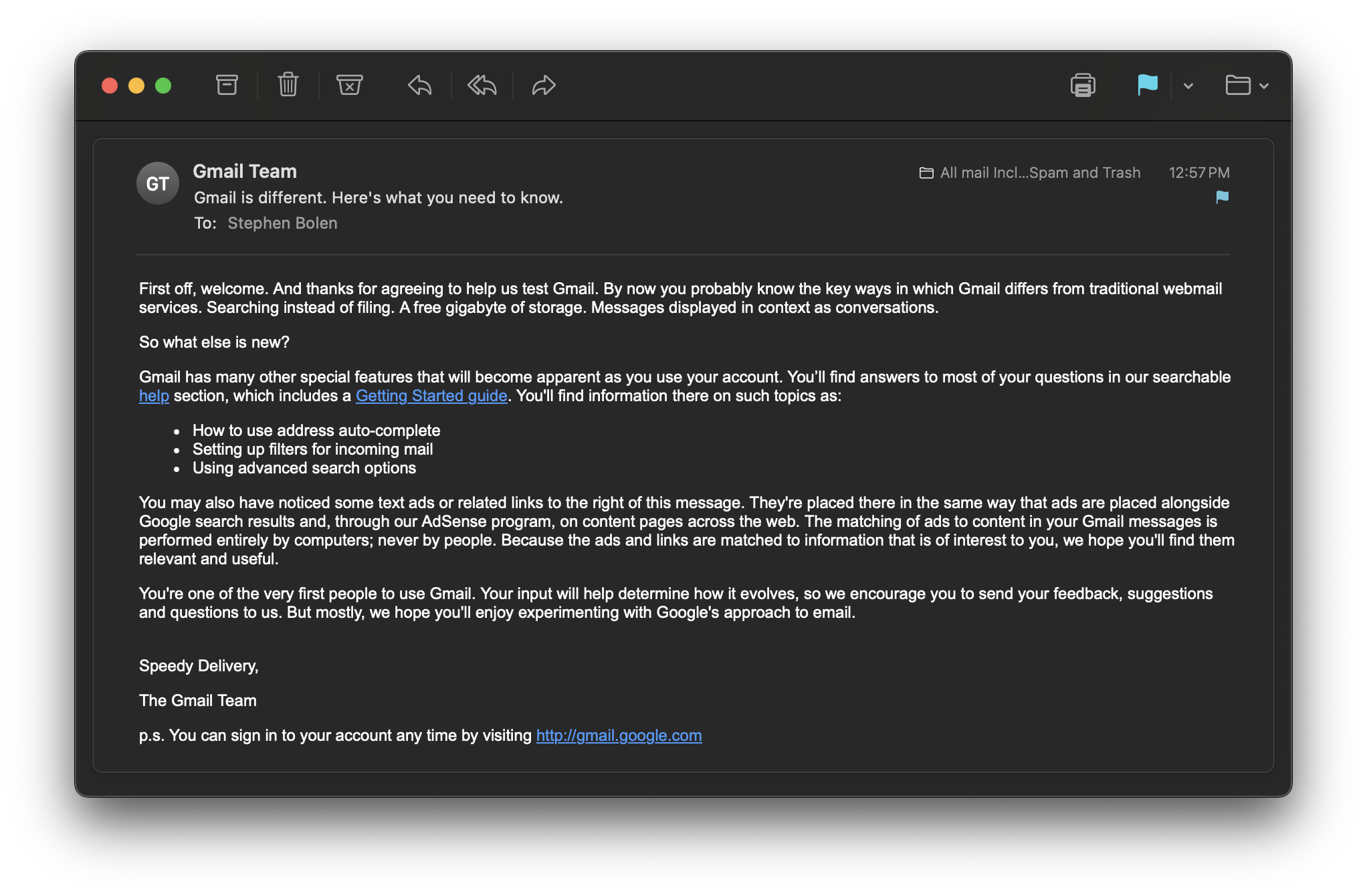Print the email using the printer icon
This screenshot has width=1367, height=896.
1083,85
